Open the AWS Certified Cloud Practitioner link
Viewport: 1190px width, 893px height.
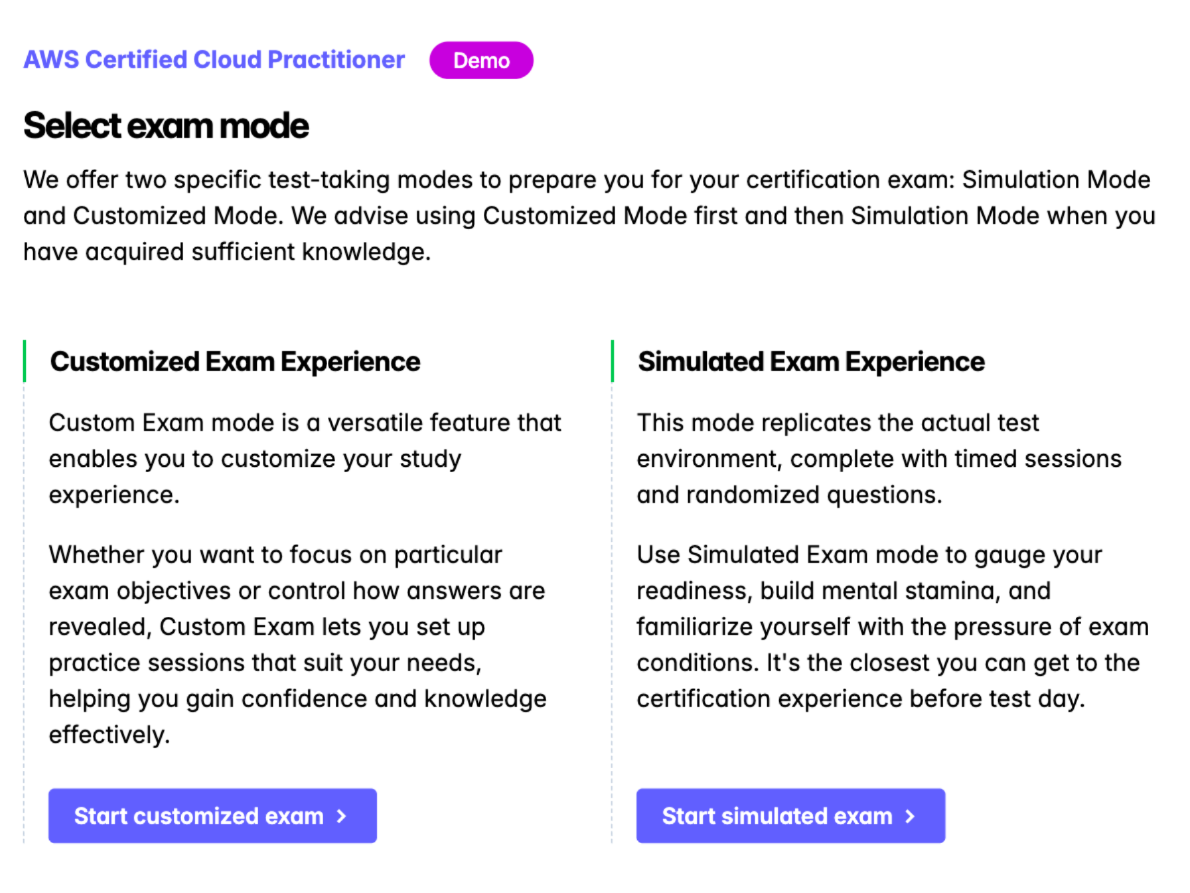click(x=214, y=60)
